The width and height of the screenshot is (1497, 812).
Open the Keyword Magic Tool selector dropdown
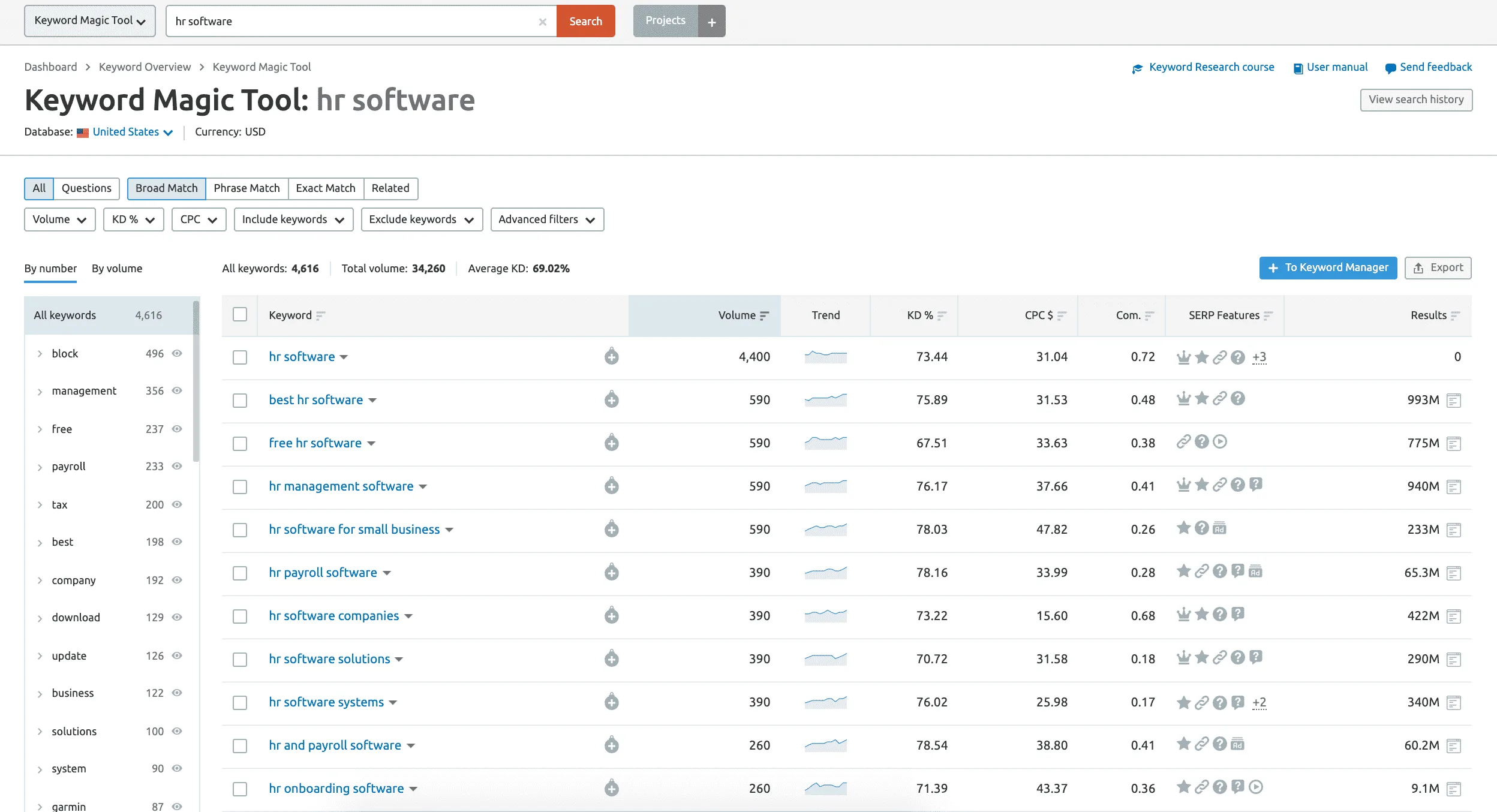coord(90,21)
